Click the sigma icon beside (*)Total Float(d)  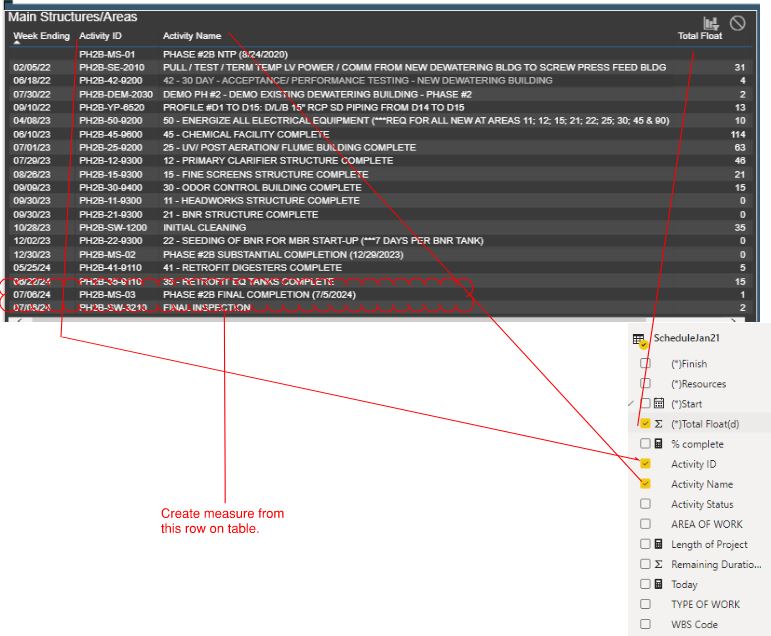click(x=659, y=424)
